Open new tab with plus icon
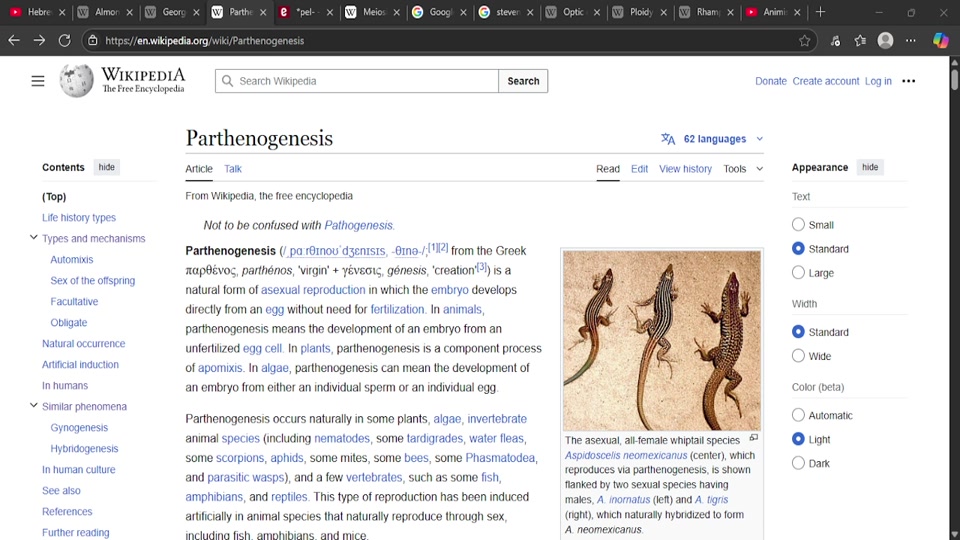The width and height of the screenshot is (960, 540). point(820,12)
